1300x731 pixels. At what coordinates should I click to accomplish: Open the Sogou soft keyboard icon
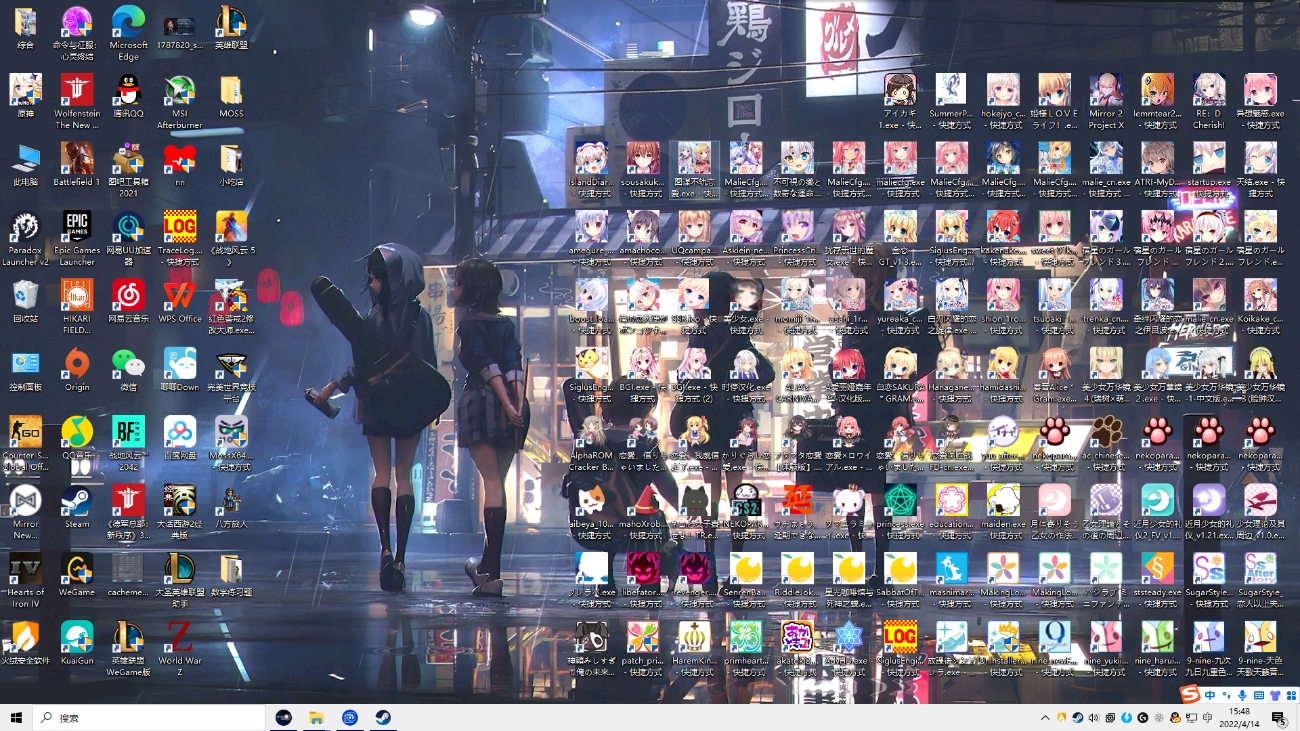tap(1259, 695)
